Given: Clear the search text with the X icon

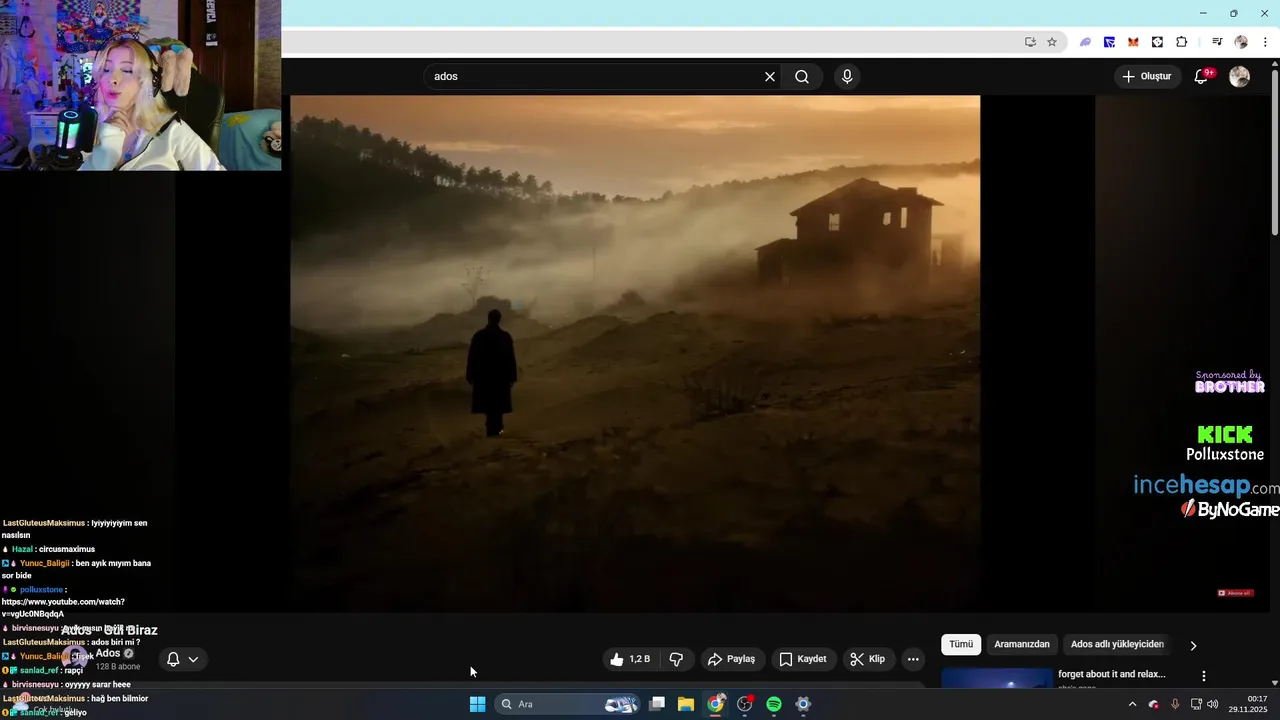Looking at the screenshot, I should click(770, 77).
